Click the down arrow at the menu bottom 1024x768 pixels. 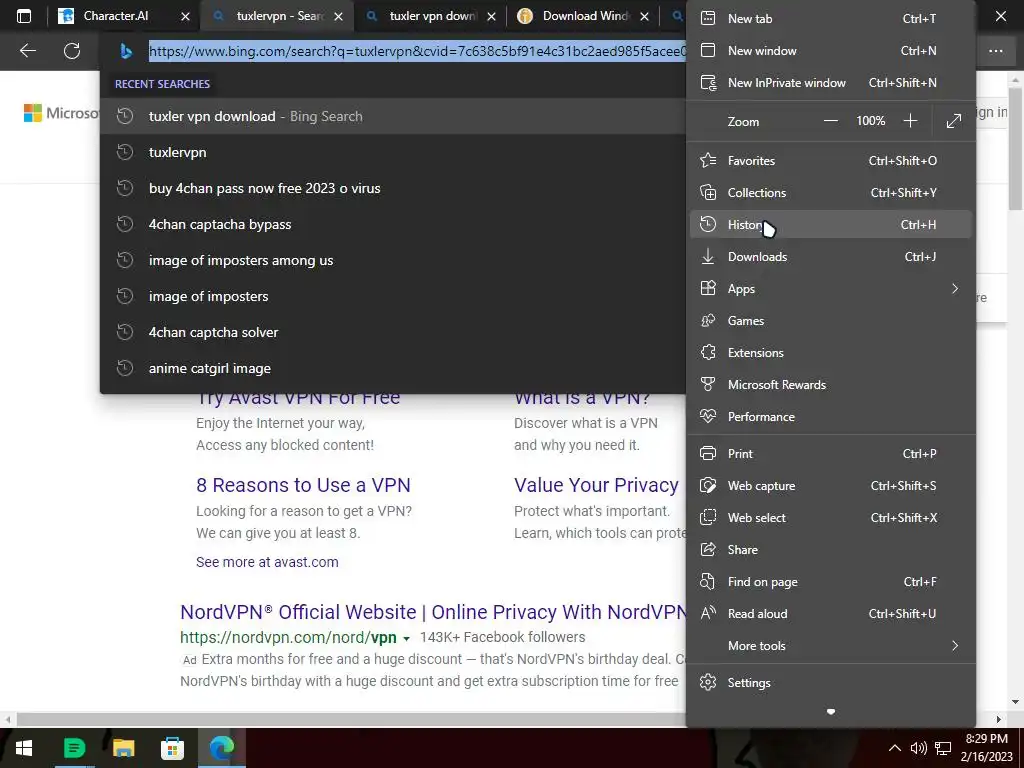pos(831,712)
